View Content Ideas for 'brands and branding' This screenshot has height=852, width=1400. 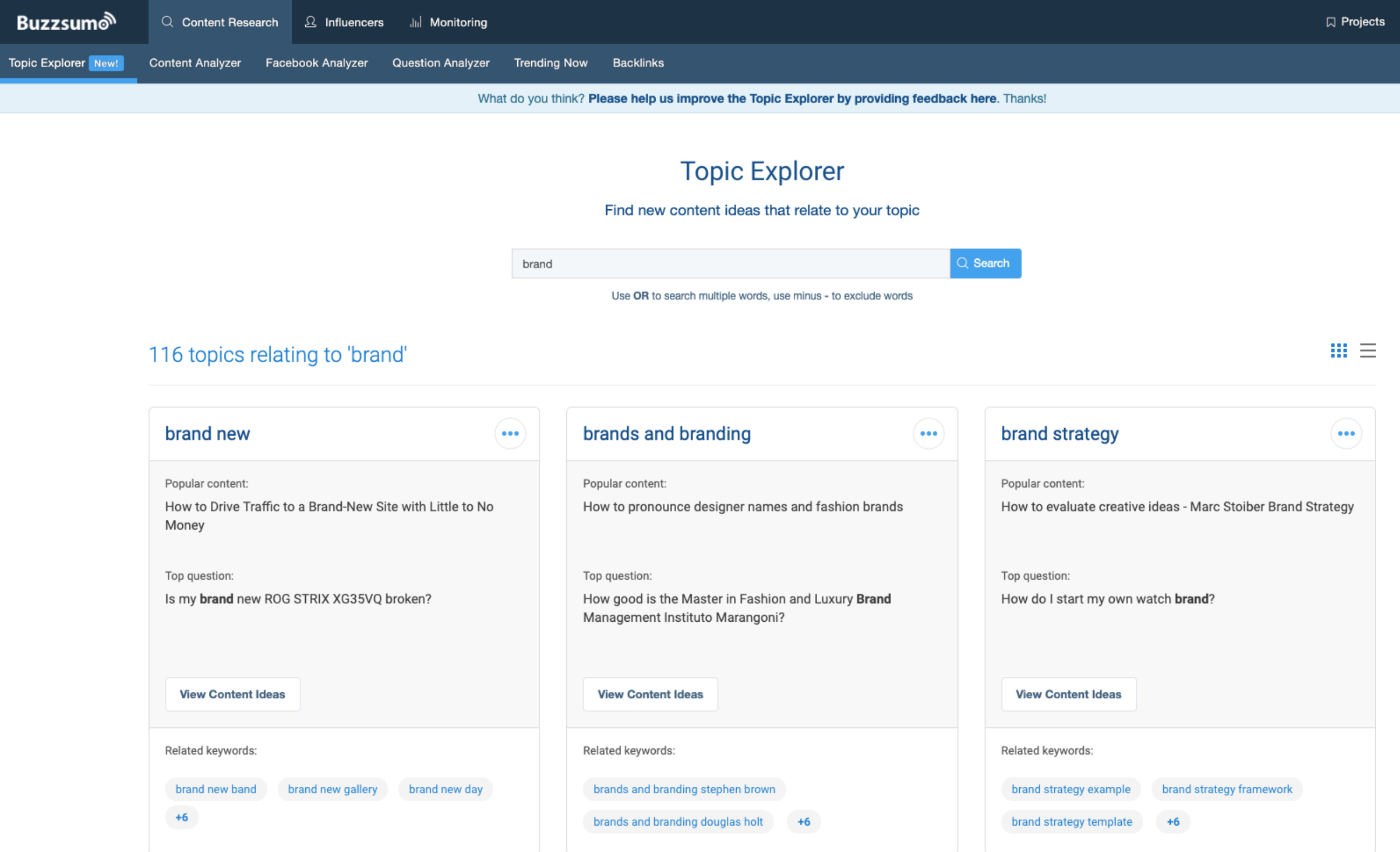pos(650,694)
